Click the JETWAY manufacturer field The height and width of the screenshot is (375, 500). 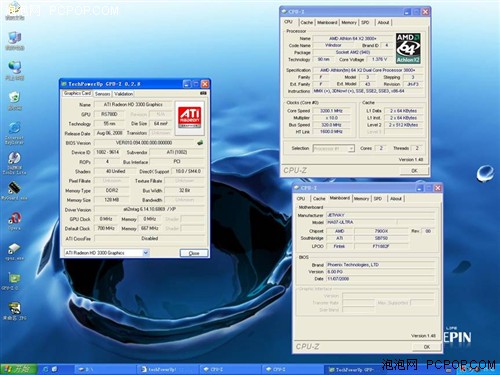[x=380, y=215]
